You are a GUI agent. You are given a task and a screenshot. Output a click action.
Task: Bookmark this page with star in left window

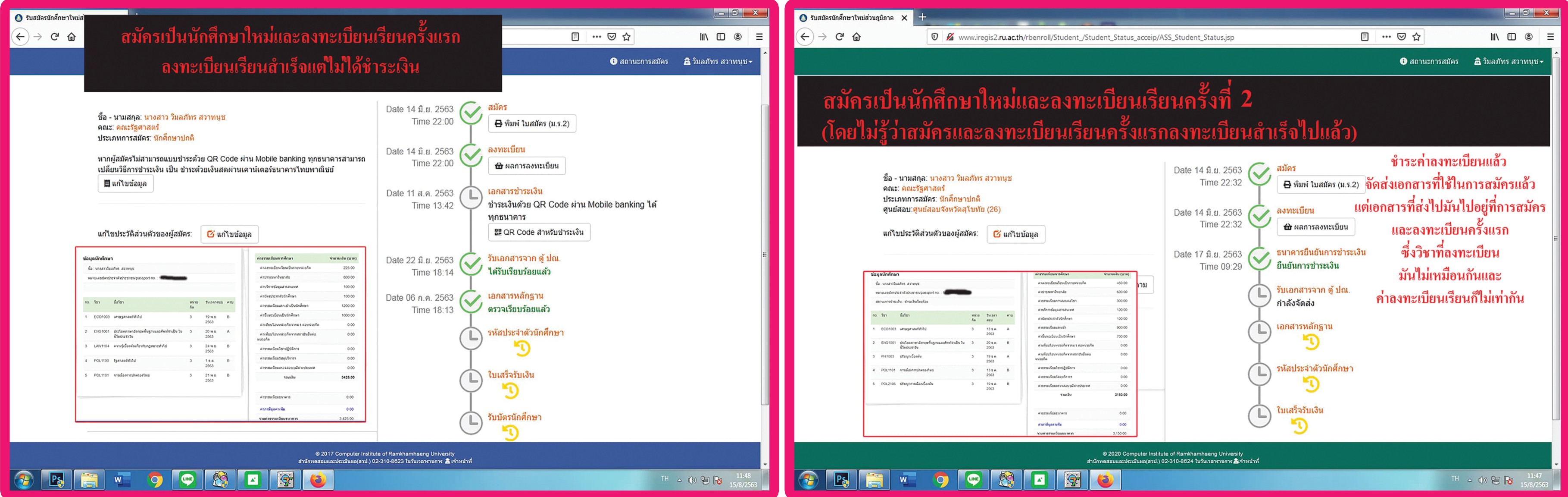click(x=626, y=37)
